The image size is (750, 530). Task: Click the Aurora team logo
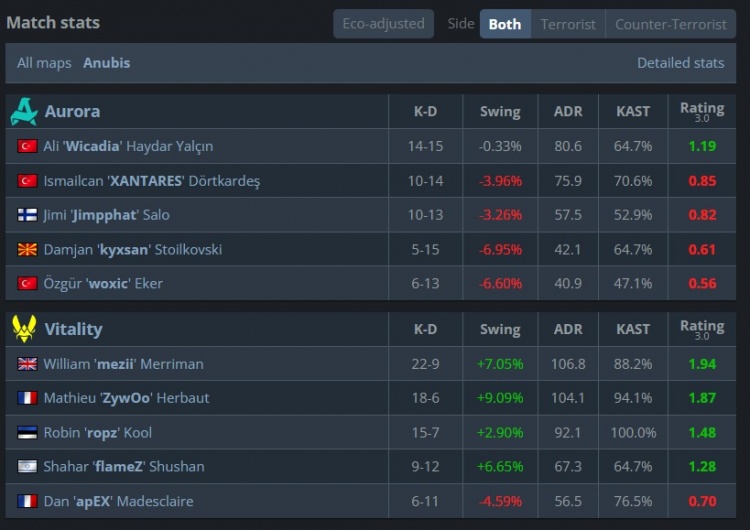click(24, 111)
